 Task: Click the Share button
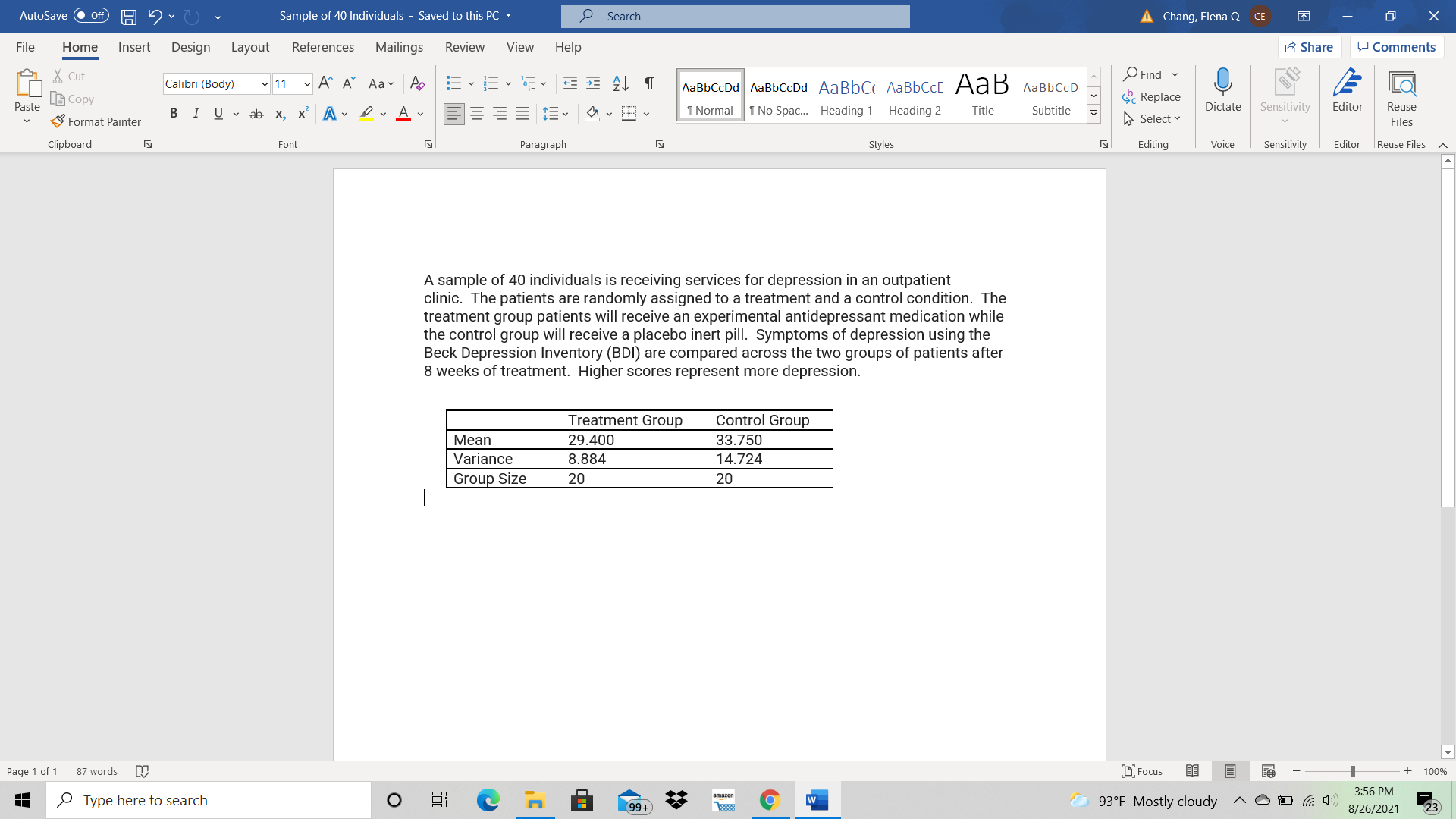[1310, 46]
